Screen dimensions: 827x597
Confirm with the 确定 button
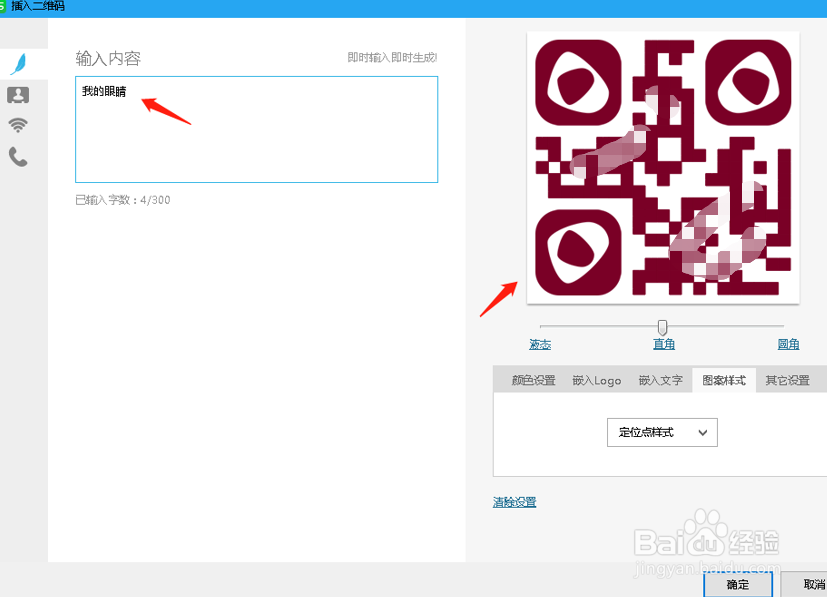(737, 584)
